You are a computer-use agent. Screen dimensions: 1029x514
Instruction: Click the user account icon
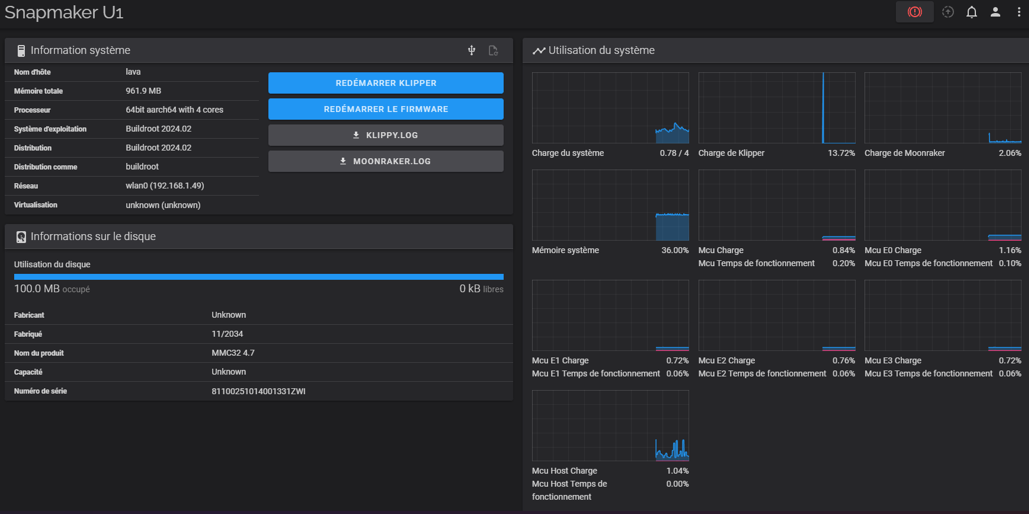pos(995,12)
